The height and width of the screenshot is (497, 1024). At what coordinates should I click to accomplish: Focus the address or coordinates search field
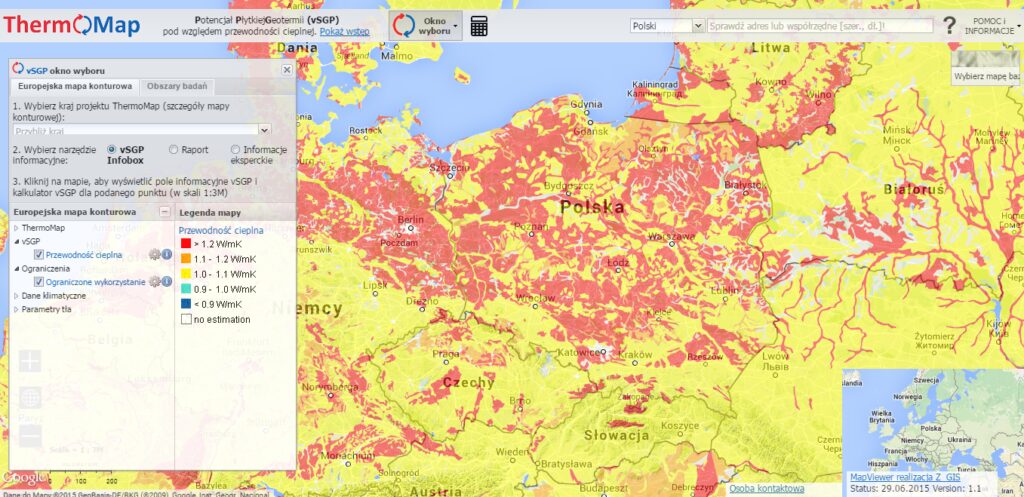point(820,26)
